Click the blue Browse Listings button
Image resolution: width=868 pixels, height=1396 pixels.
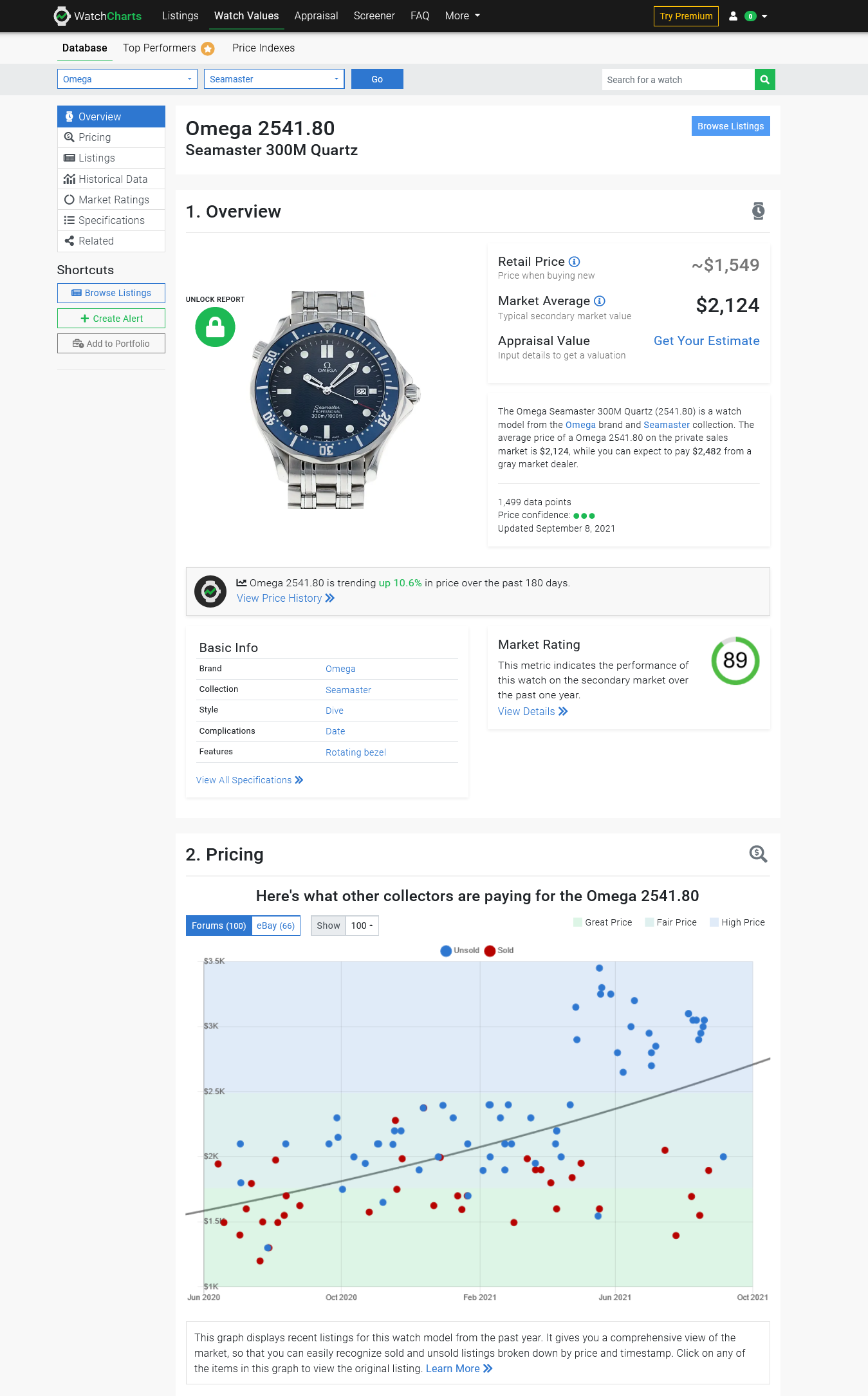pyautogui.click(x=730, y=126)
